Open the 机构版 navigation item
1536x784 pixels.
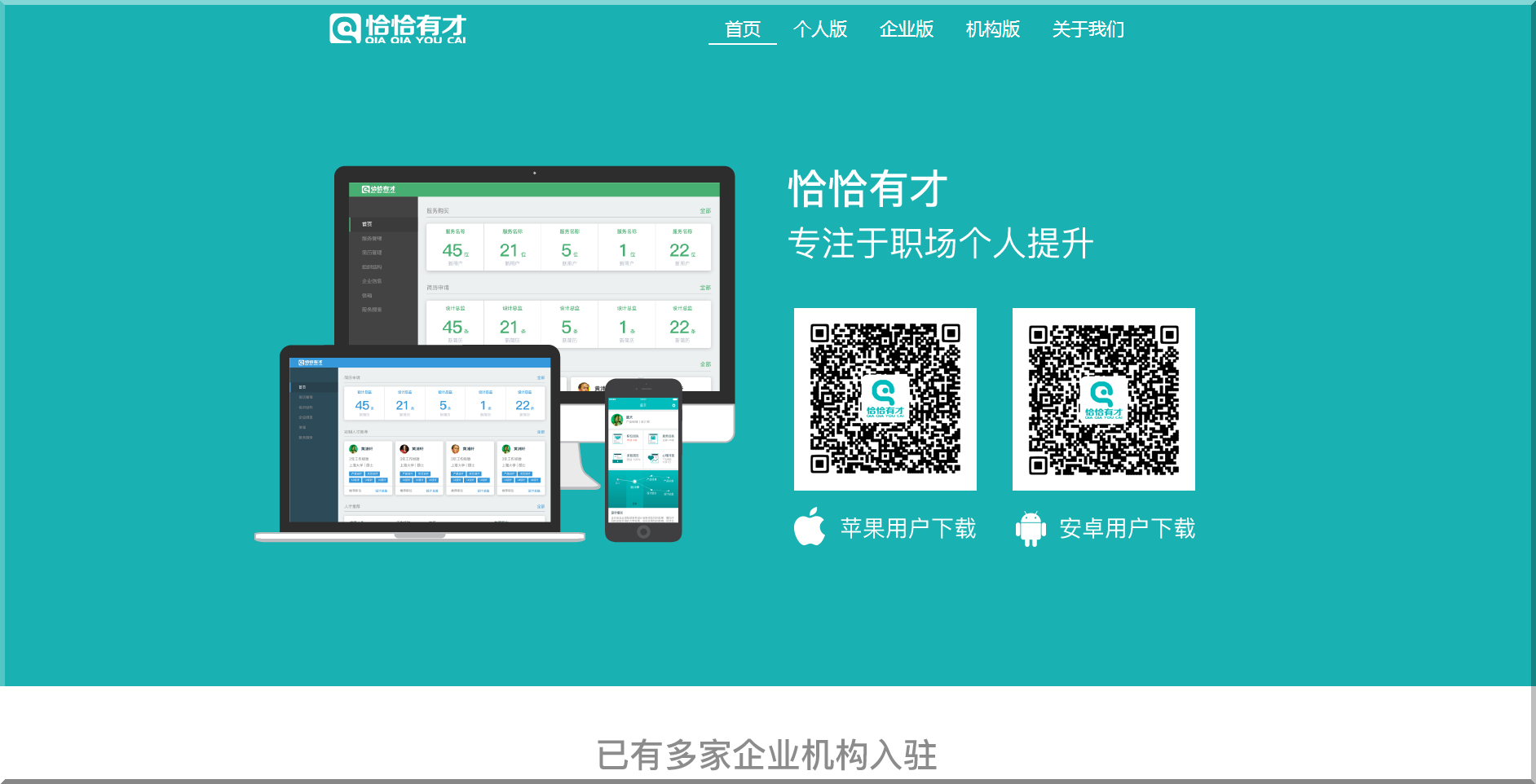pos(993,29)
